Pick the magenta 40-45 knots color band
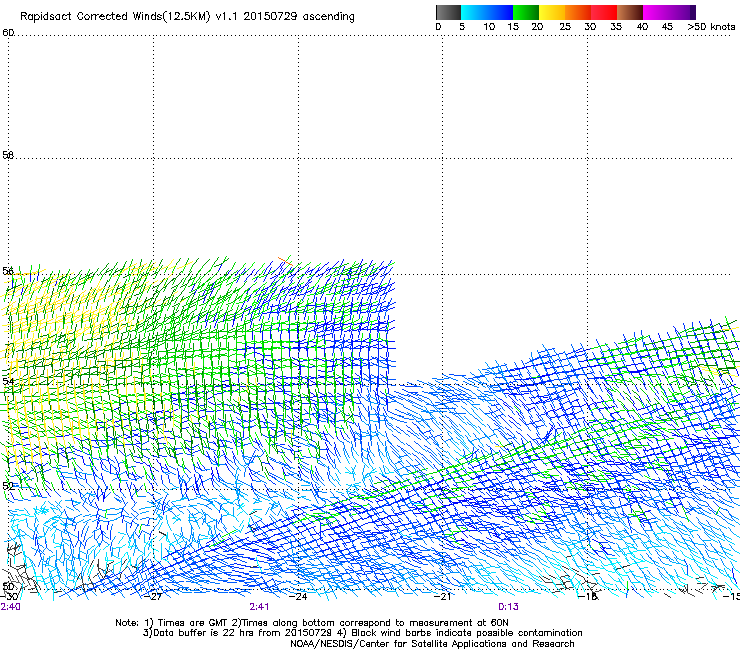 click(x=656, y=12)
